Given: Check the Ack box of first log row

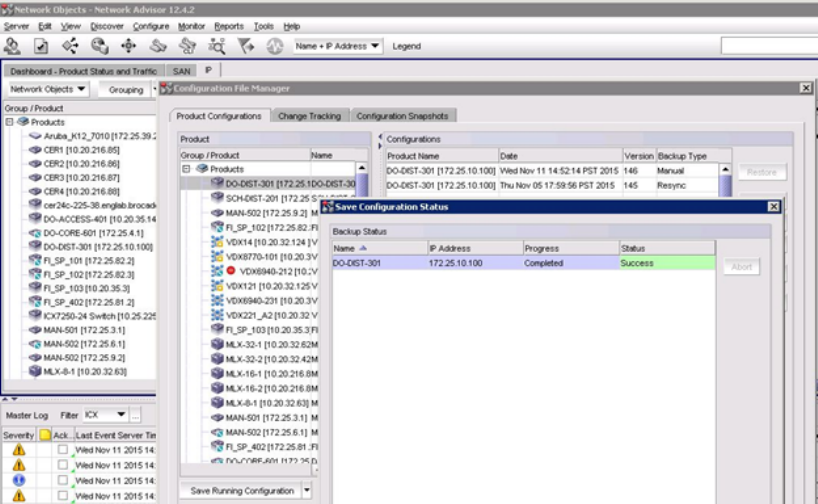Looking at the screenshot, I should tap(63, 449).
